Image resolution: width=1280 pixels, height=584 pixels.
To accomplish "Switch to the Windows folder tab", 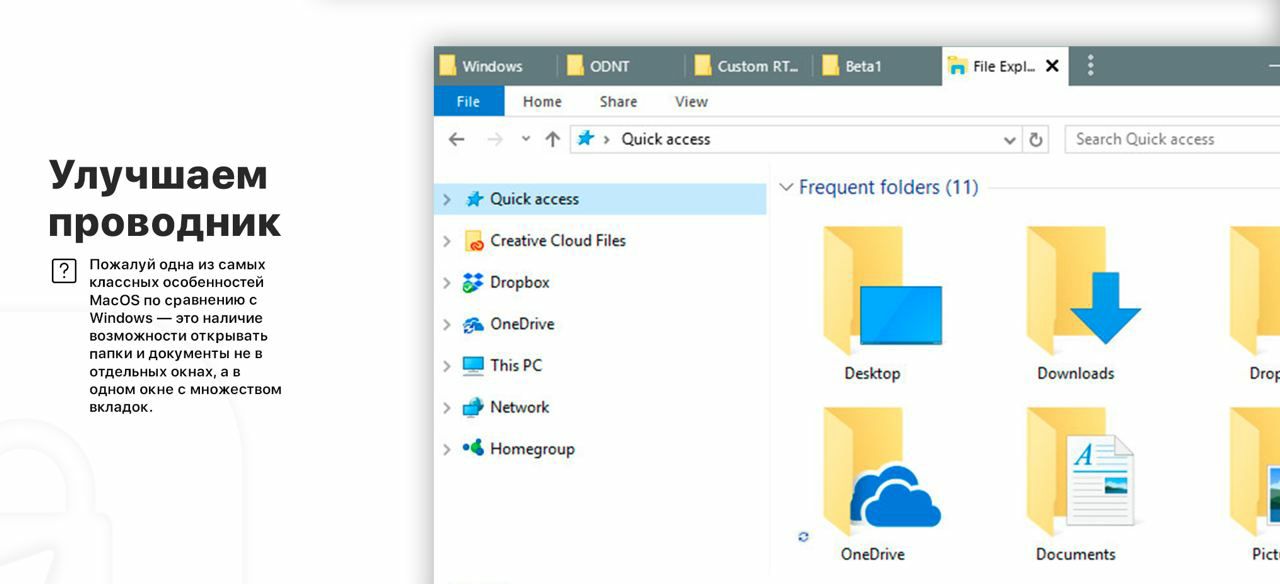I will (494, 66).
